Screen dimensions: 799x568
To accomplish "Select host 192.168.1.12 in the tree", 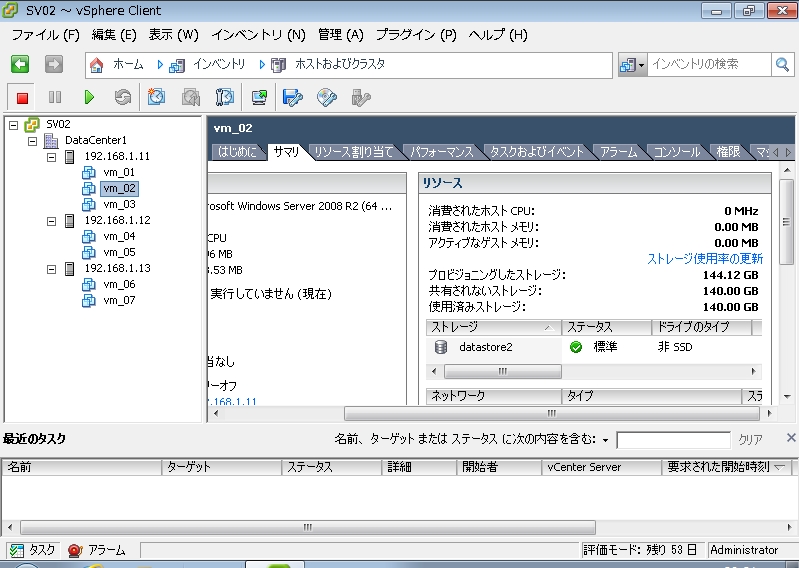I will 117,220.
